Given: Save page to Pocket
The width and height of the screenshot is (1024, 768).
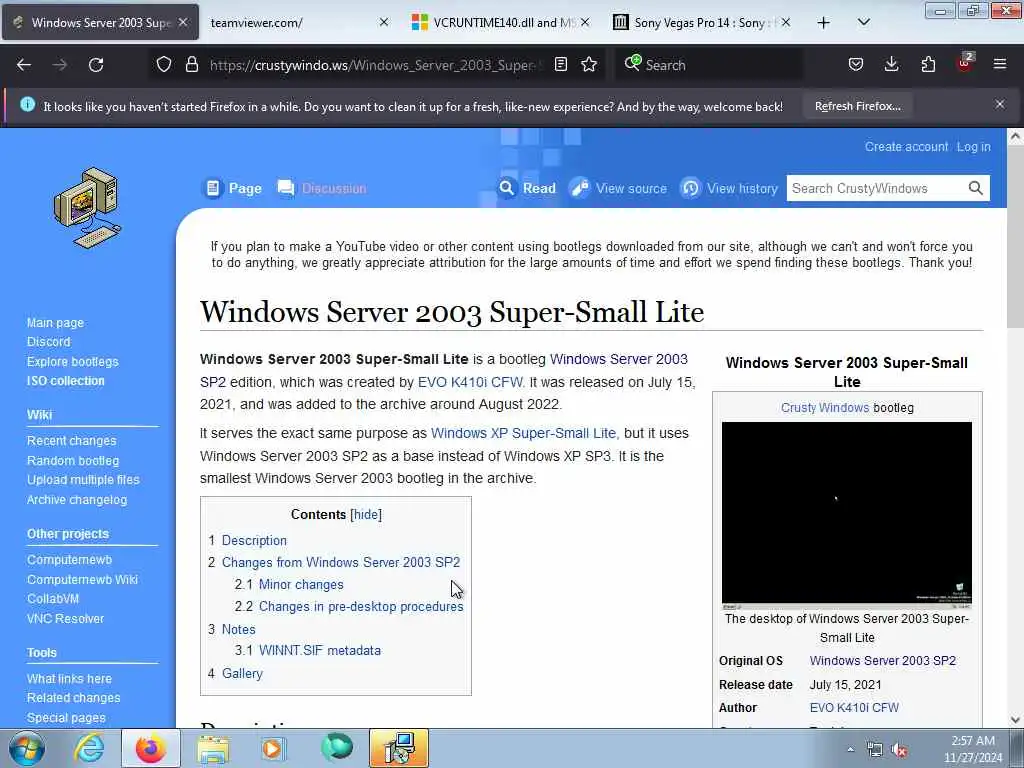Looking at the screenshot, I should pyautogui.click(x=856, y=65).
